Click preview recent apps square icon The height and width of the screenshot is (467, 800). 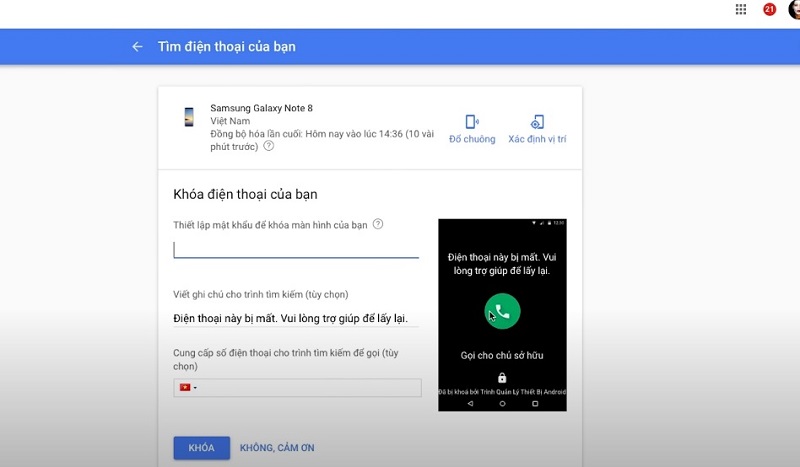[535, 403]
